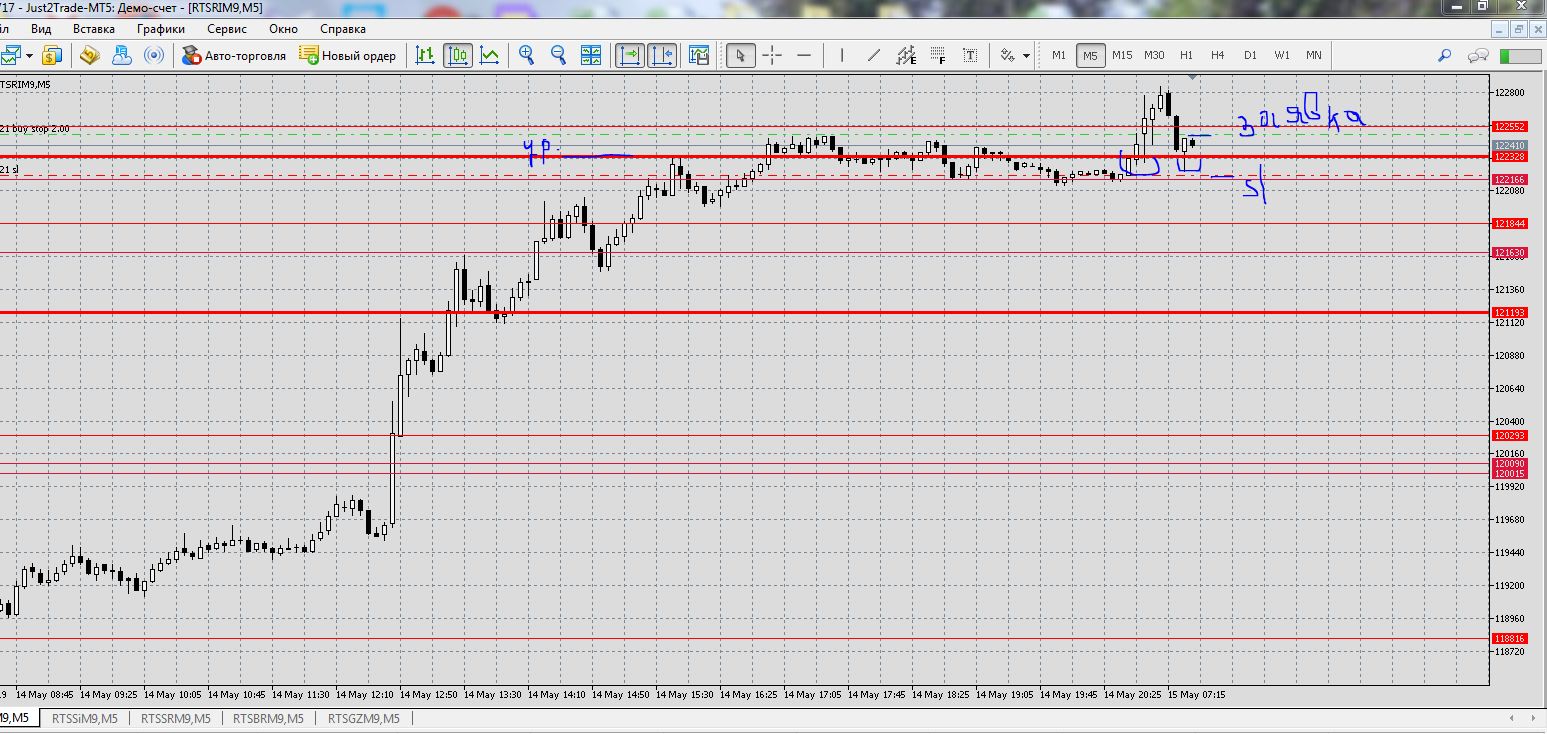1547x734 pixels.
Task: Restore the inner chart window
Action: (x=1519, y=29)
